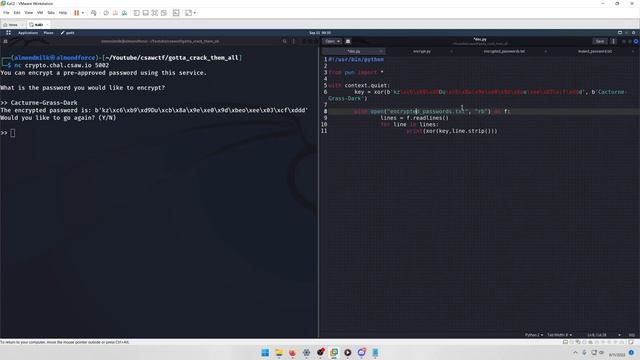Show hidden system tray icons chevron
The height and width of the screenshot is (360, 640).
click(575, 353)
